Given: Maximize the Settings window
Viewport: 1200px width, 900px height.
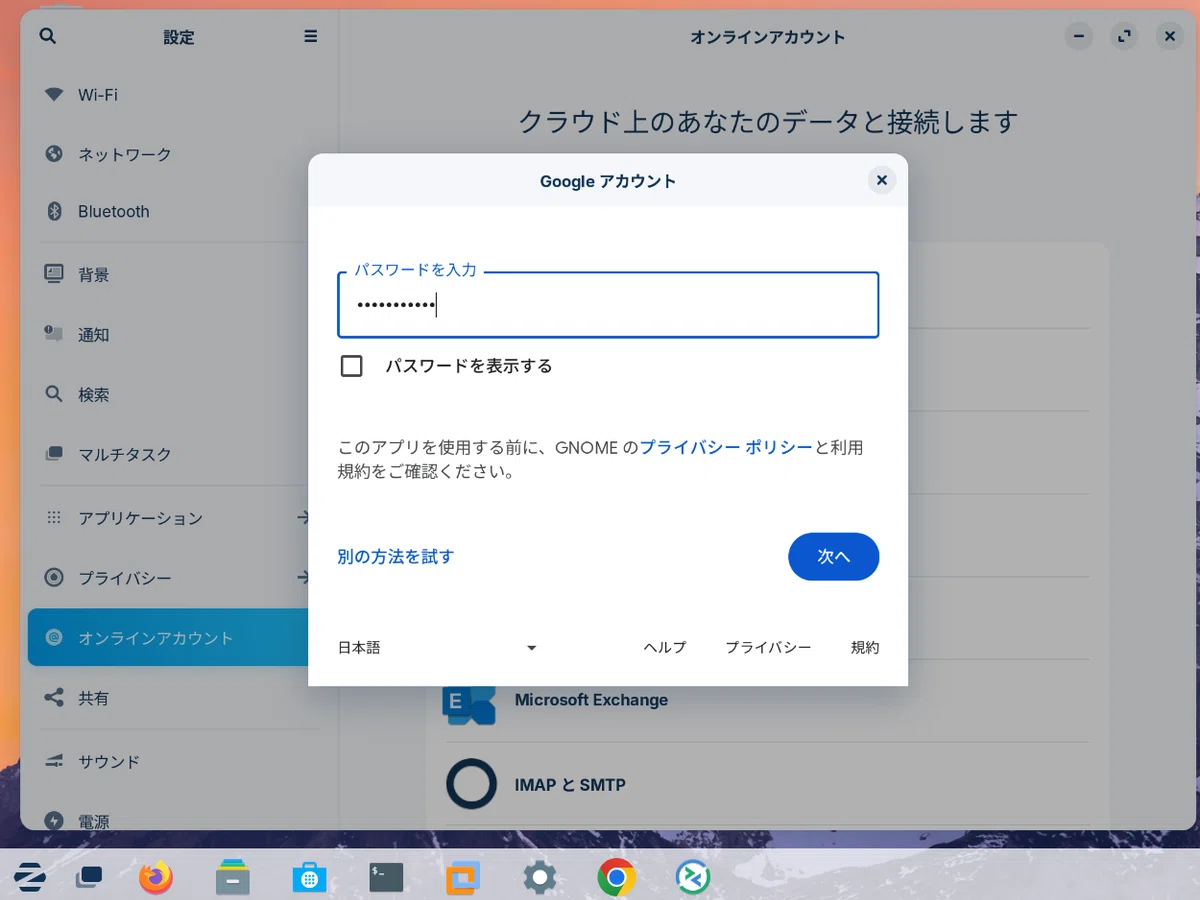Looking at the screenshot, I should pos(1124,37).
